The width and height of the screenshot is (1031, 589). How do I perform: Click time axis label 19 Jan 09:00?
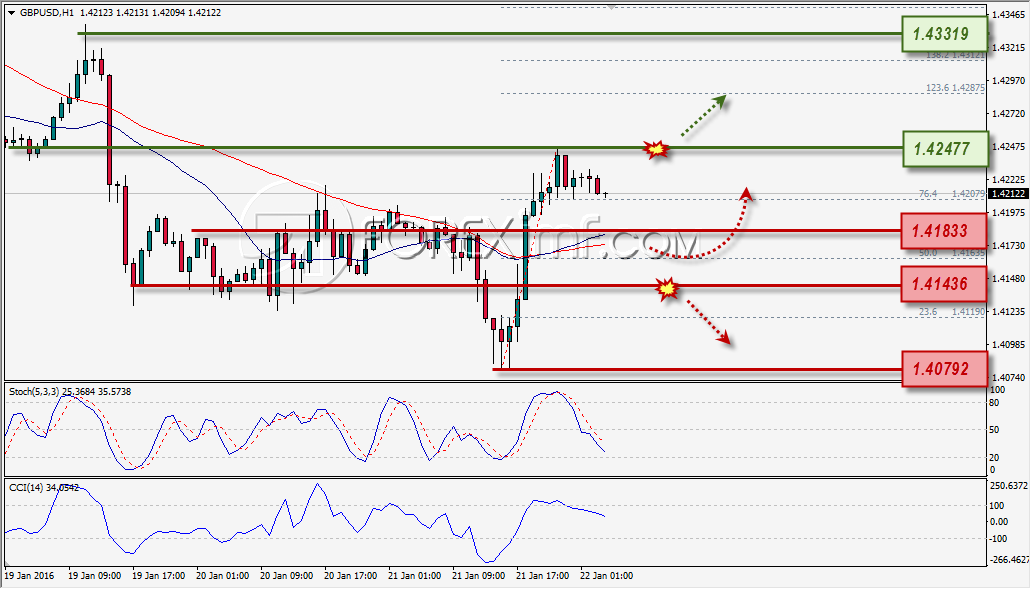tap(94, 575)
